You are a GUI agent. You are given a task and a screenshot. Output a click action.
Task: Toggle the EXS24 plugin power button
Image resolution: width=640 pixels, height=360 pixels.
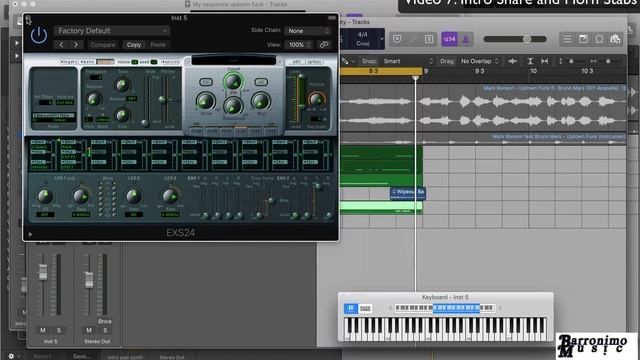(39, 36)
